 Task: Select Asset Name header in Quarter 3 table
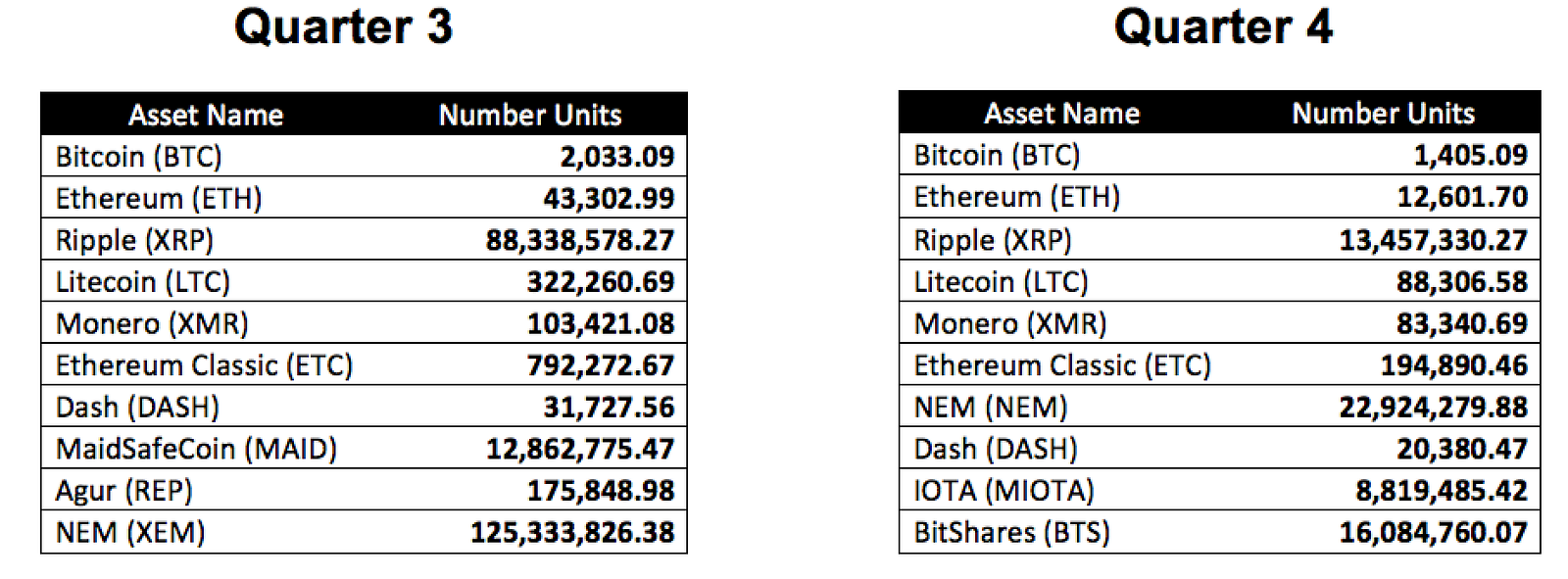coord(206,115)
